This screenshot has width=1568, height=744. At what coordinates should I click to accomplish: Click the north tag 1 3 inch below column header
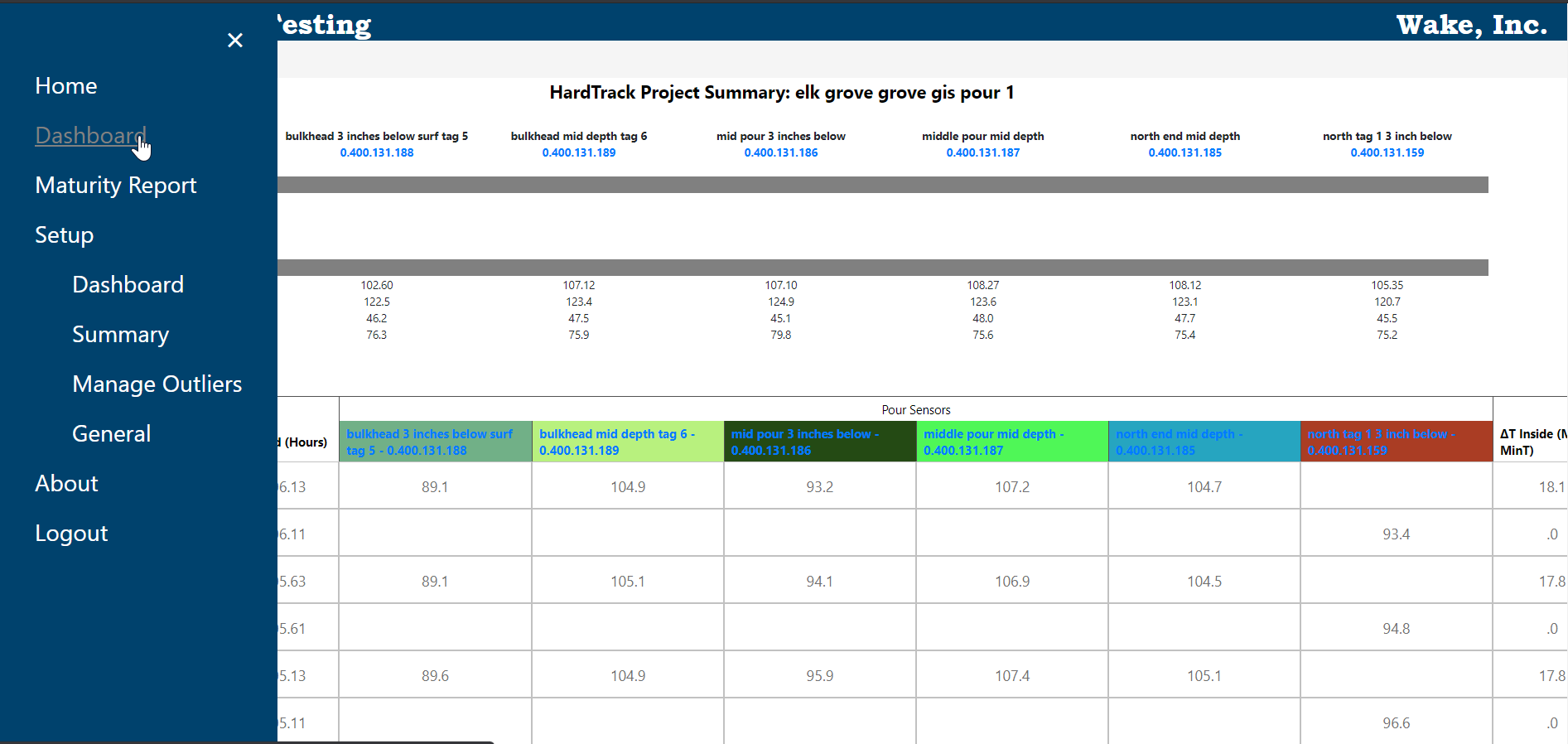(x=1397, y=442)
